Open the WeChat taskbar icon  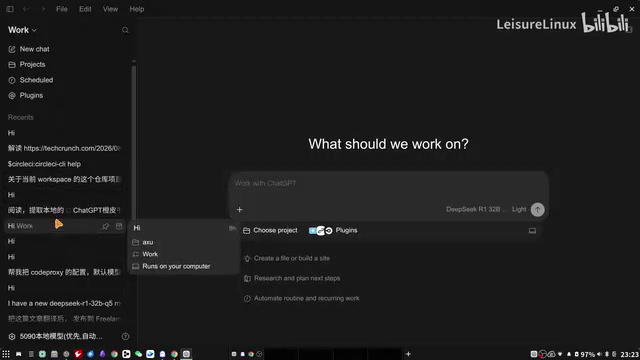click(138, 354)
